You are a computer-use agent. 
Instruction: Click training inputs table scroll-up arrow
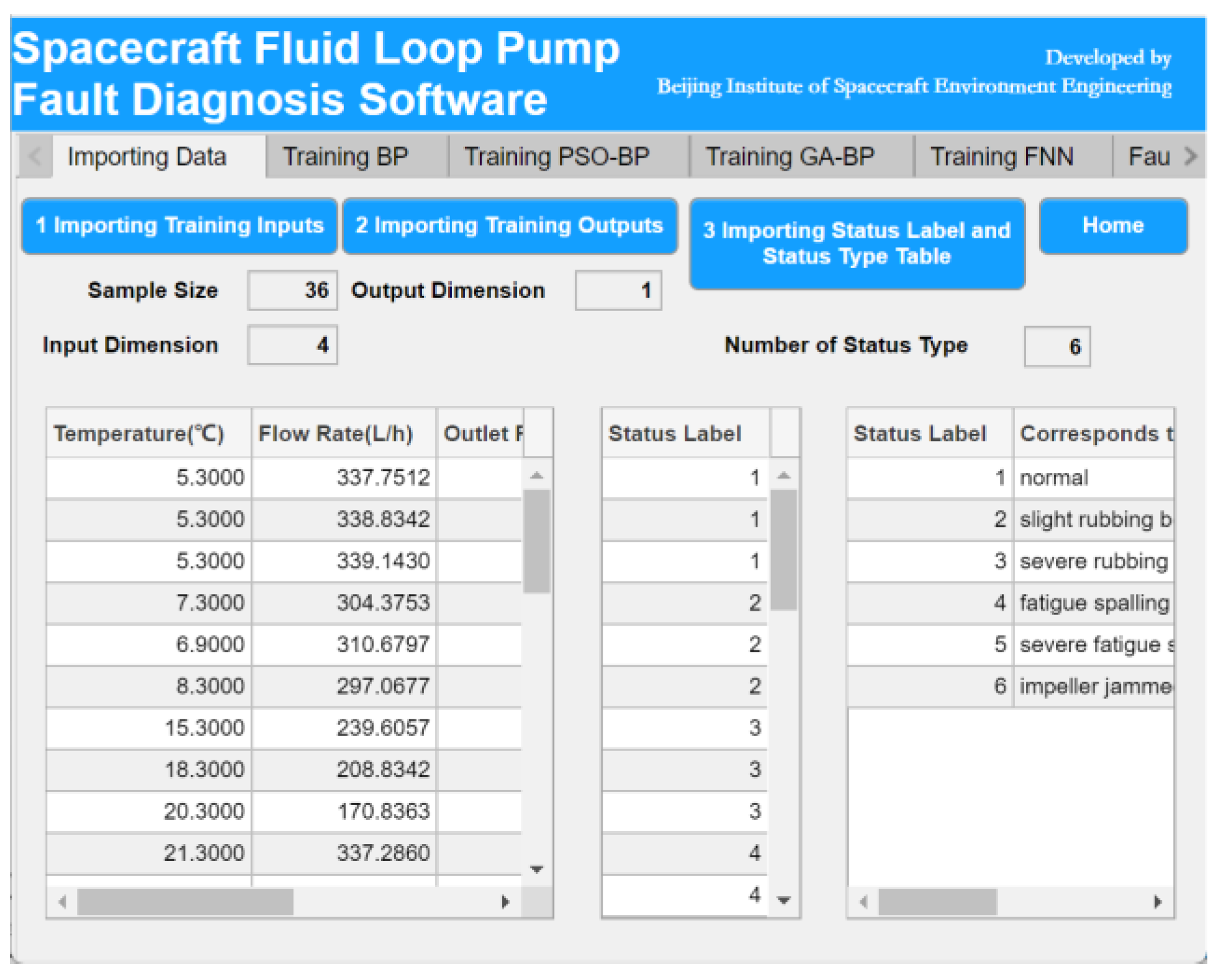(537, 476)
